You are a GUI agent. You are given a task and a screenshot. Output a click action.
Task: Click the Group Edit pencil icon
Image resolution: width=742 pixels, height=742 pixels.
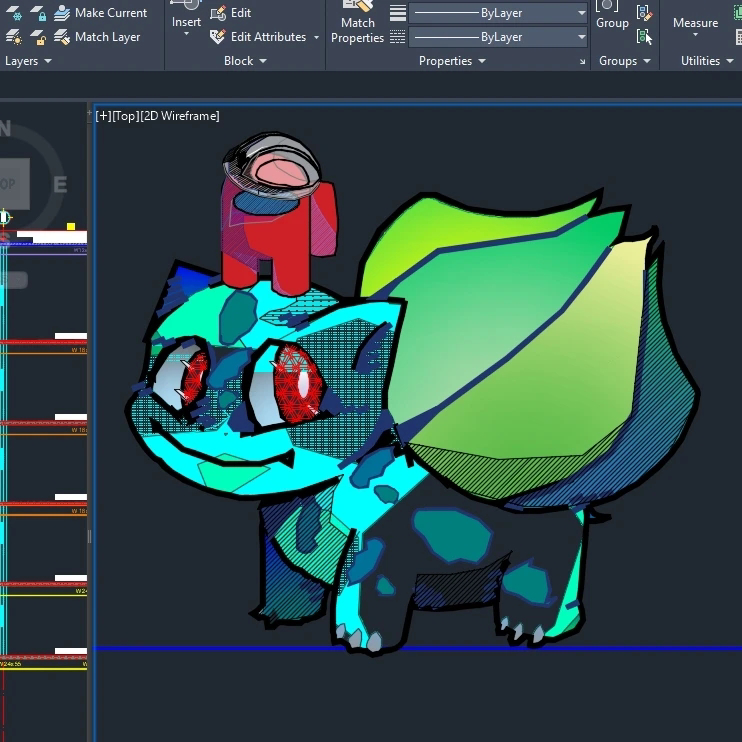pyautogui.click(x=644, y=13)
